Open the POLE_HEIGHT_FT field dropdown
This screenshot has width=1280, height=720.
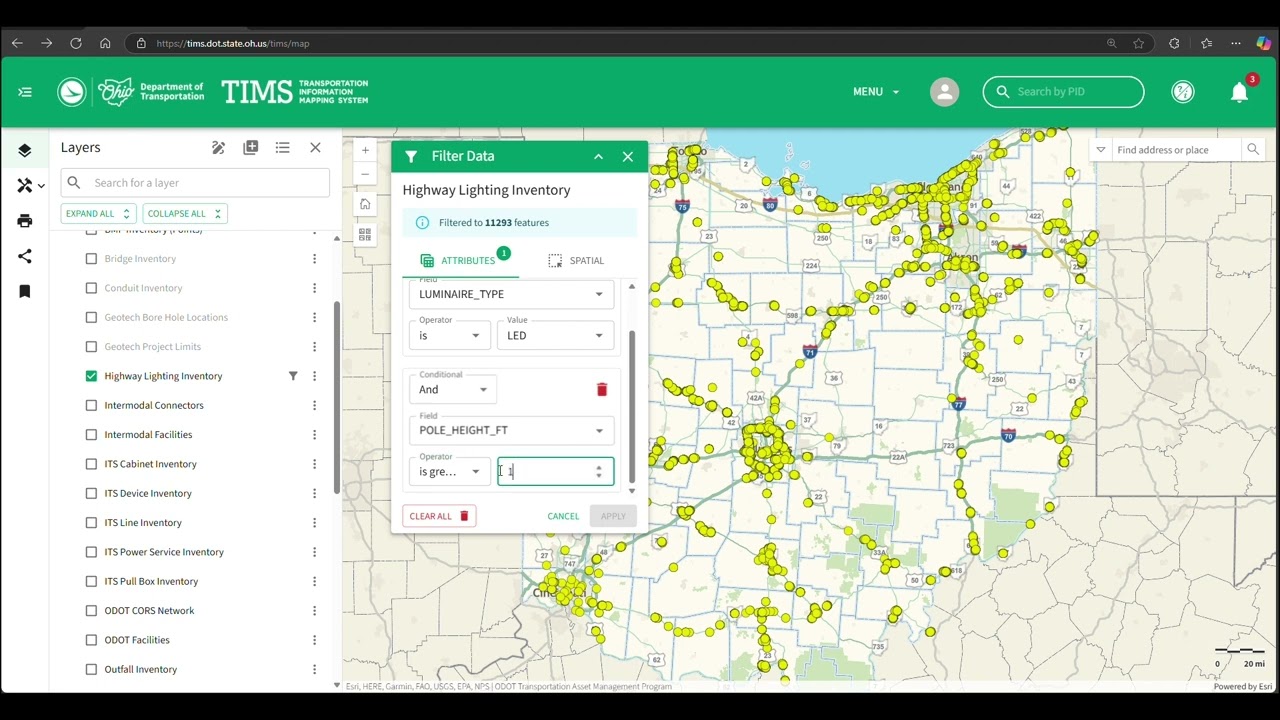pyautogui.click(x=511, y=430)
